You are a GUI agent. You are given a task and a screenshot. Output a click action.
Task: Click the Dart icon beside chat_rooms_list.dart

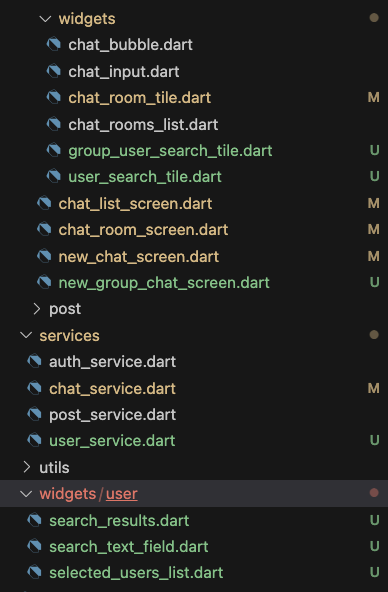point(54,124)
